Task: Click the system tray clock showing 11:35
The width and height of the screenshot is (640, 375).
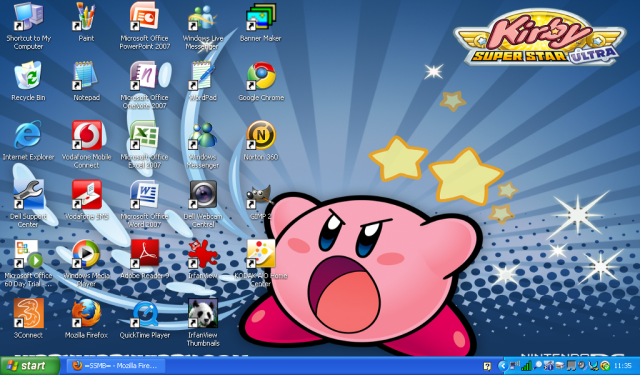Action: (x=622, y=366)
